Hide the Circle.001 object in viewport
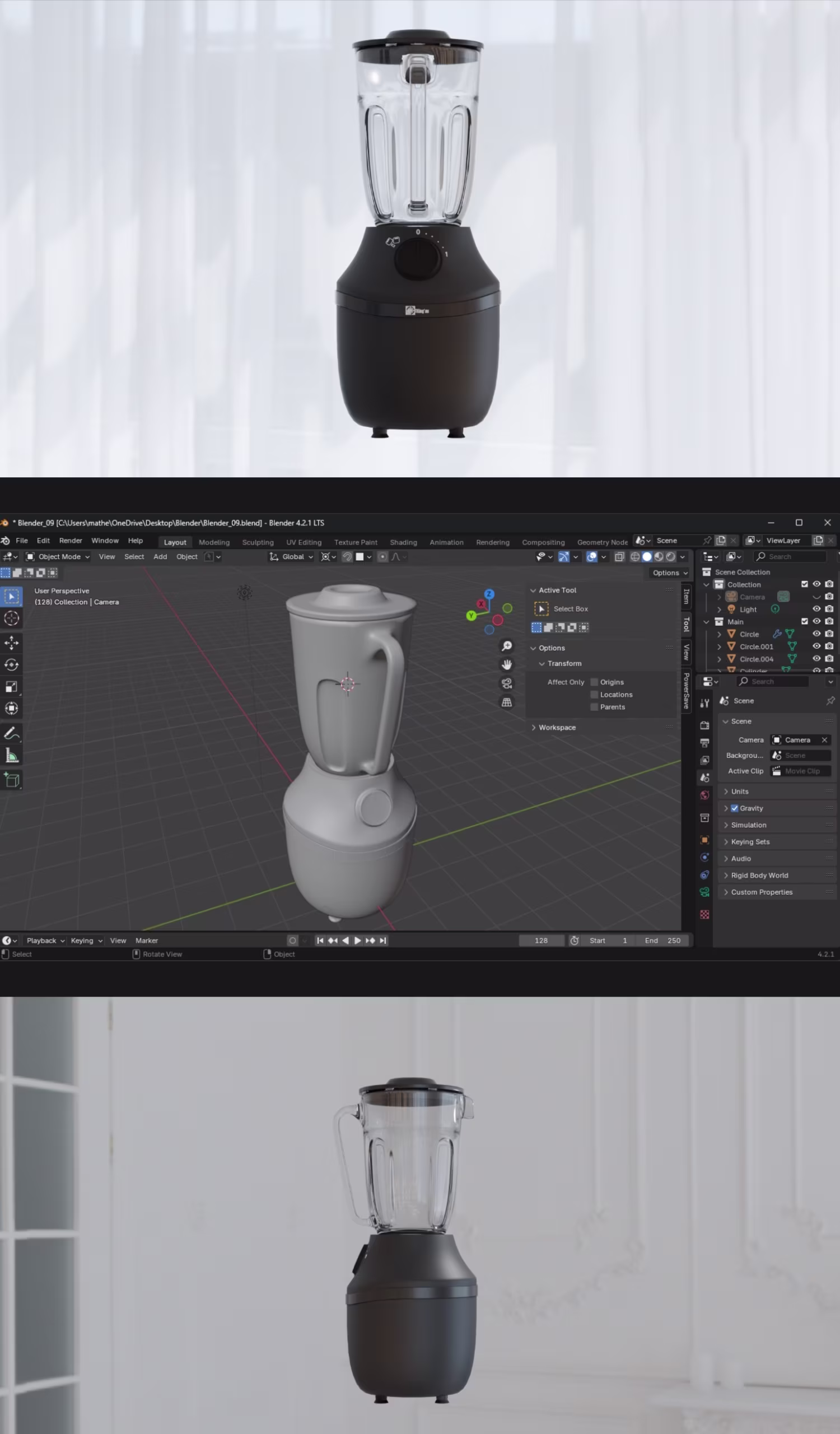840x1434 pixels. pyautogui.click(x=816, y=646)
